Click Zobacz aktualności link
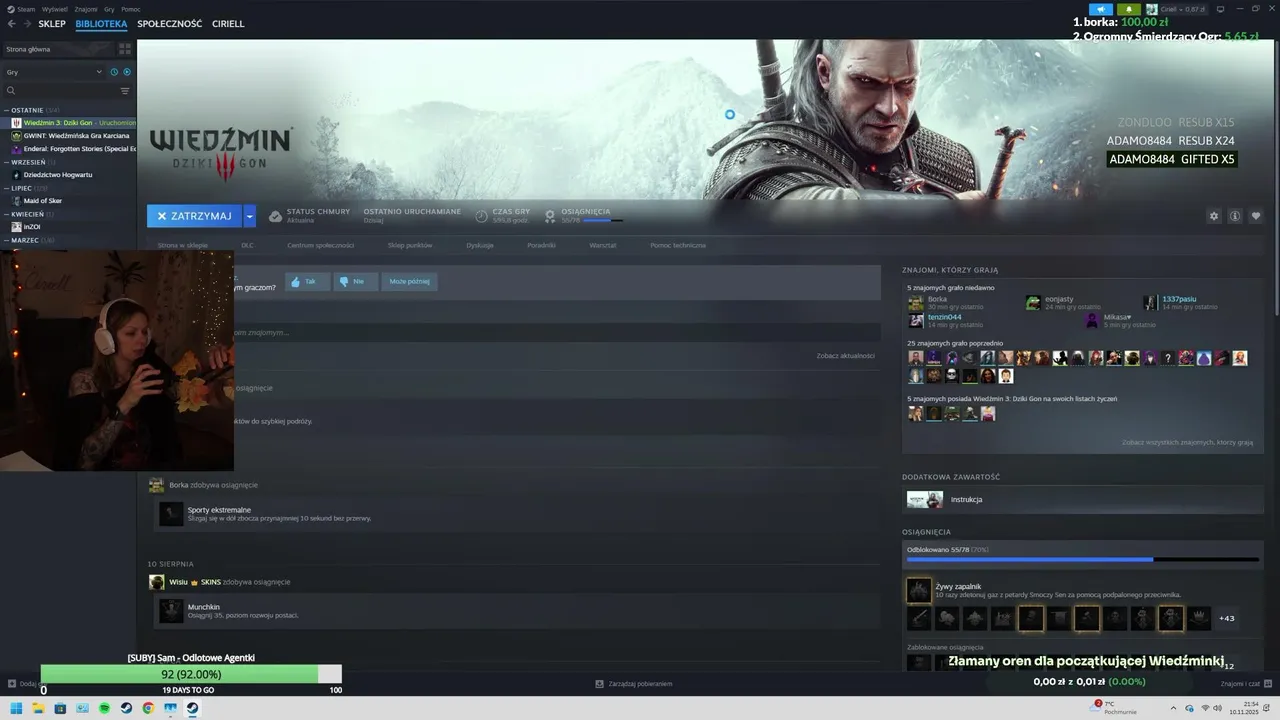 (x=845, y=356)
